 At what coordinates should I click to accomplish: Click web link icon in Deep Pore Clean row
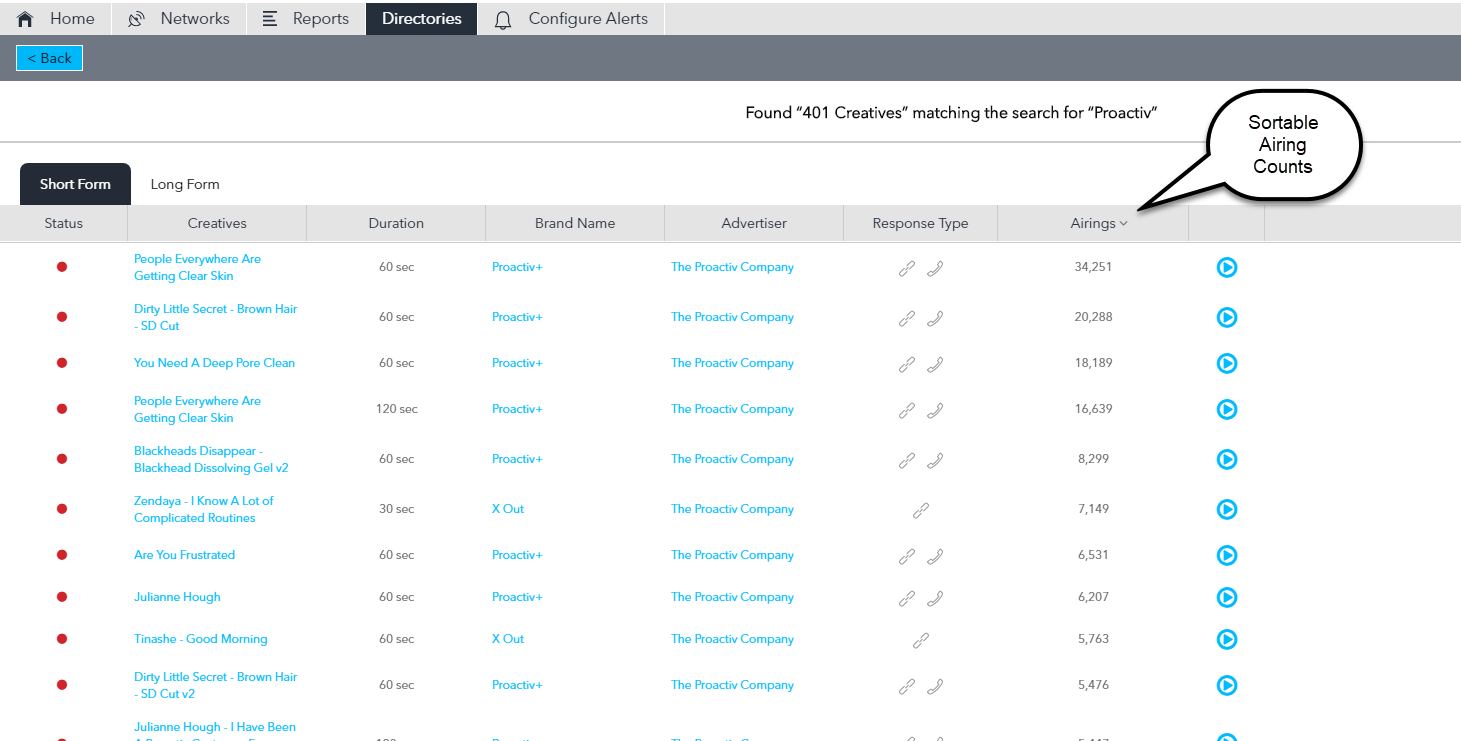click(907, 364)
